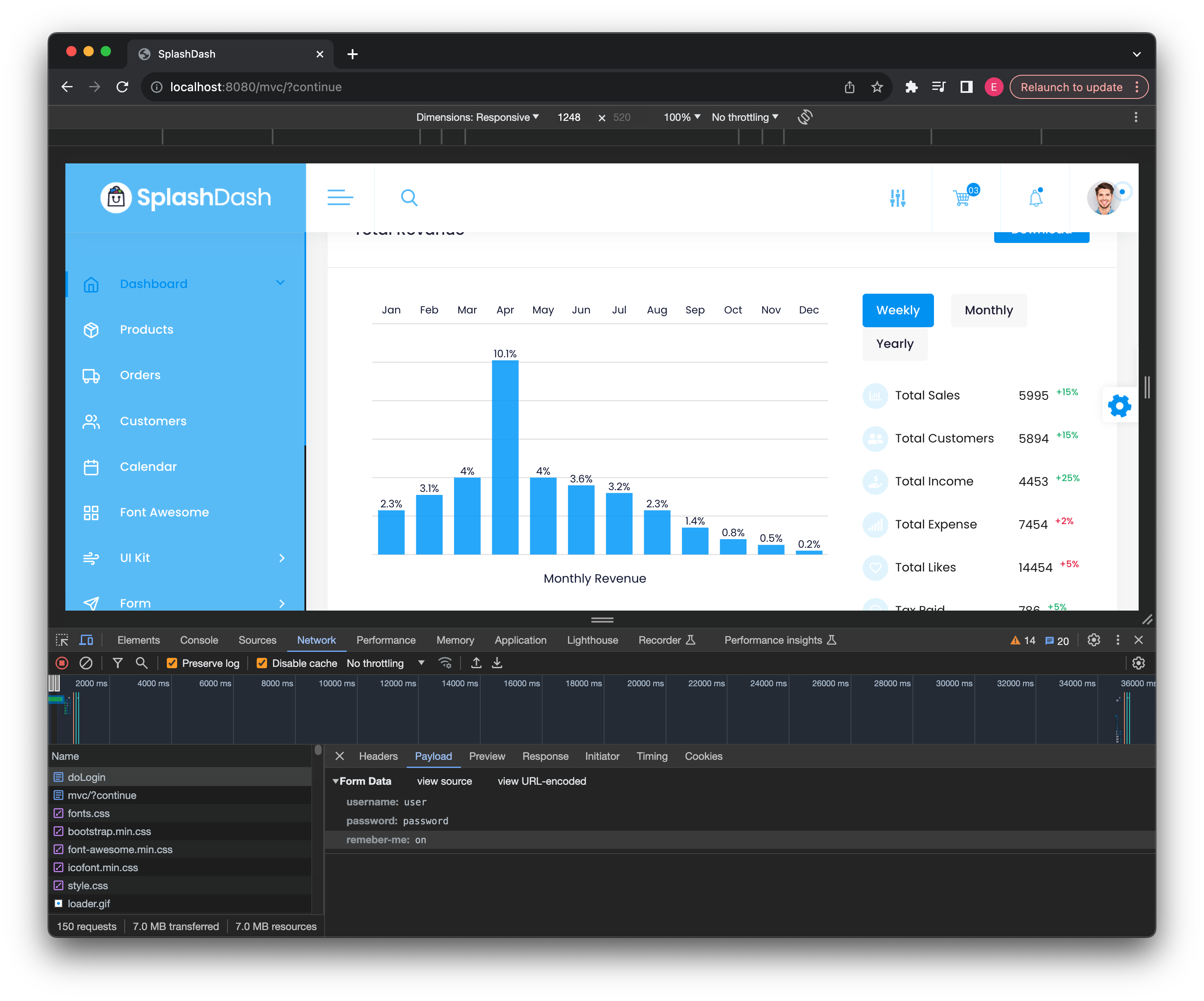
Task: Open Dimensions: Responsive dropdown
Action: (x=477, y=117)
